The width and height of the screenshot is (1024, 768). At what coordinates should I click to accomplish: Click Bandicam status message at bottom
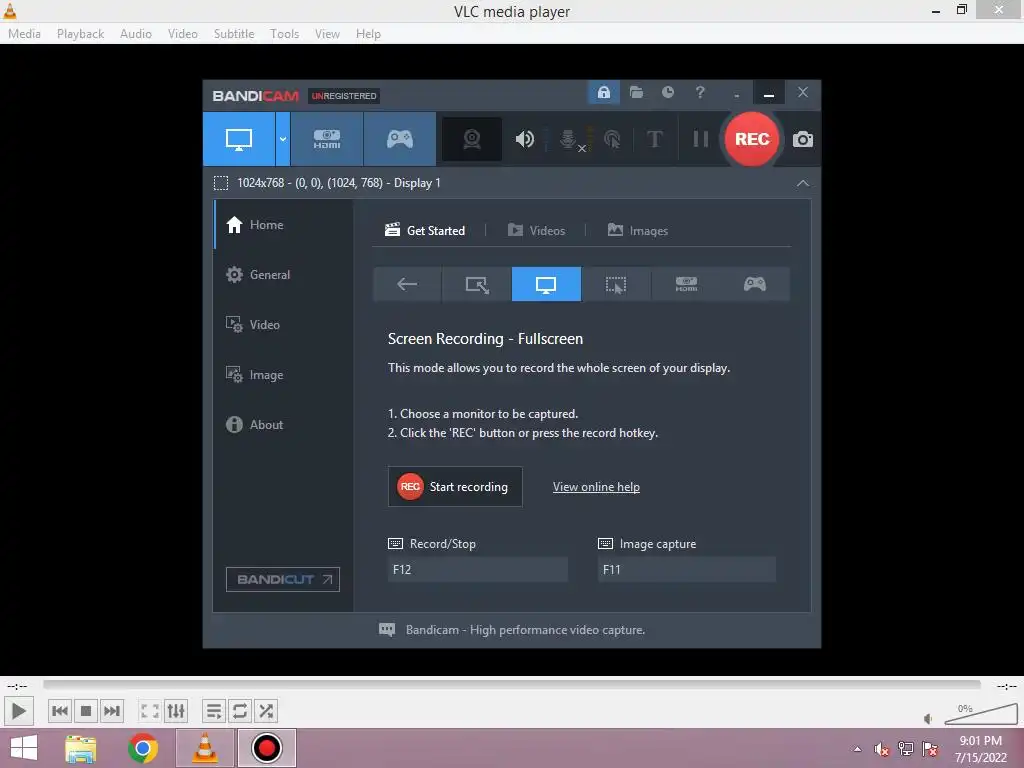pos(525,630)
